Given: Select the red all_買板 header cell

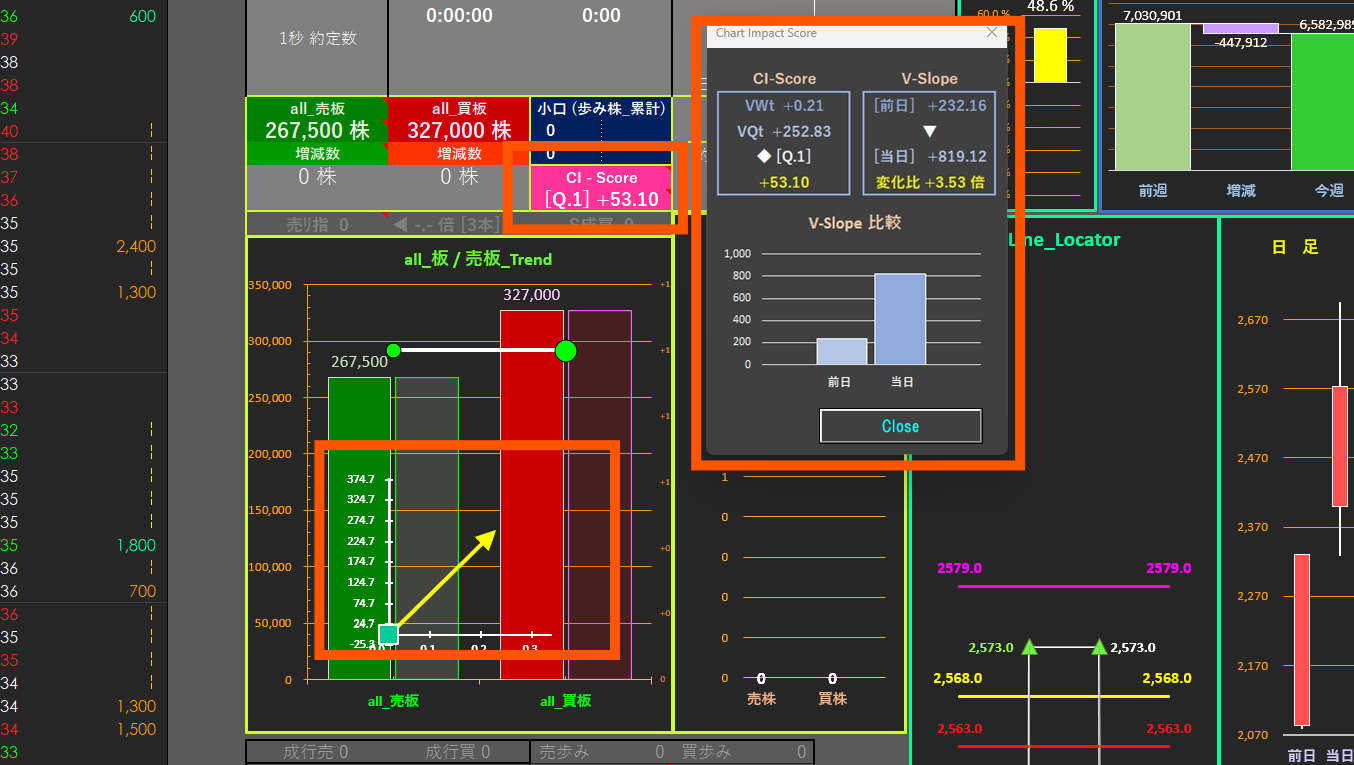Looking at the screenshot, I should click(458, 120).
